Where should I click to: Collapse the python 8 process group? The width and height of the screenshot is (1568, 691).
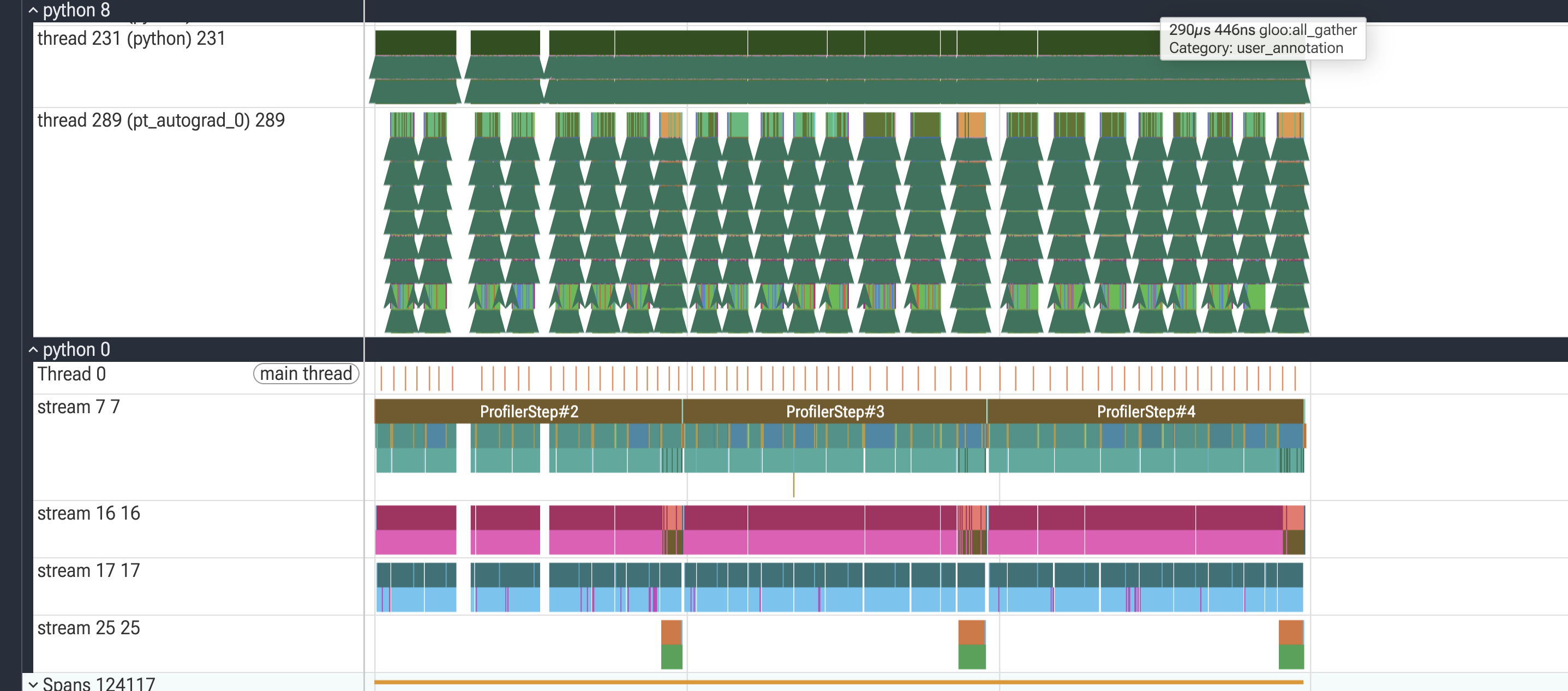[33, 10]
